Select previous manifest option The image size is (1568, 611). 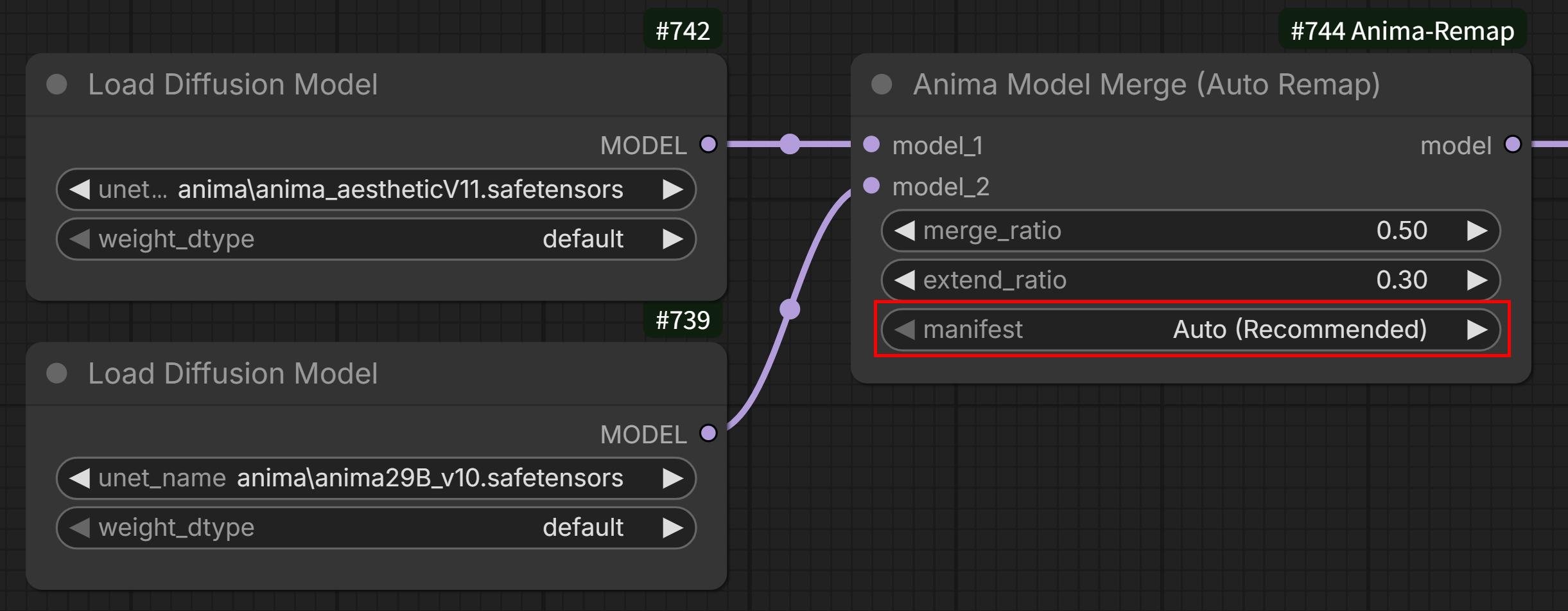click(x=905, y=330)
